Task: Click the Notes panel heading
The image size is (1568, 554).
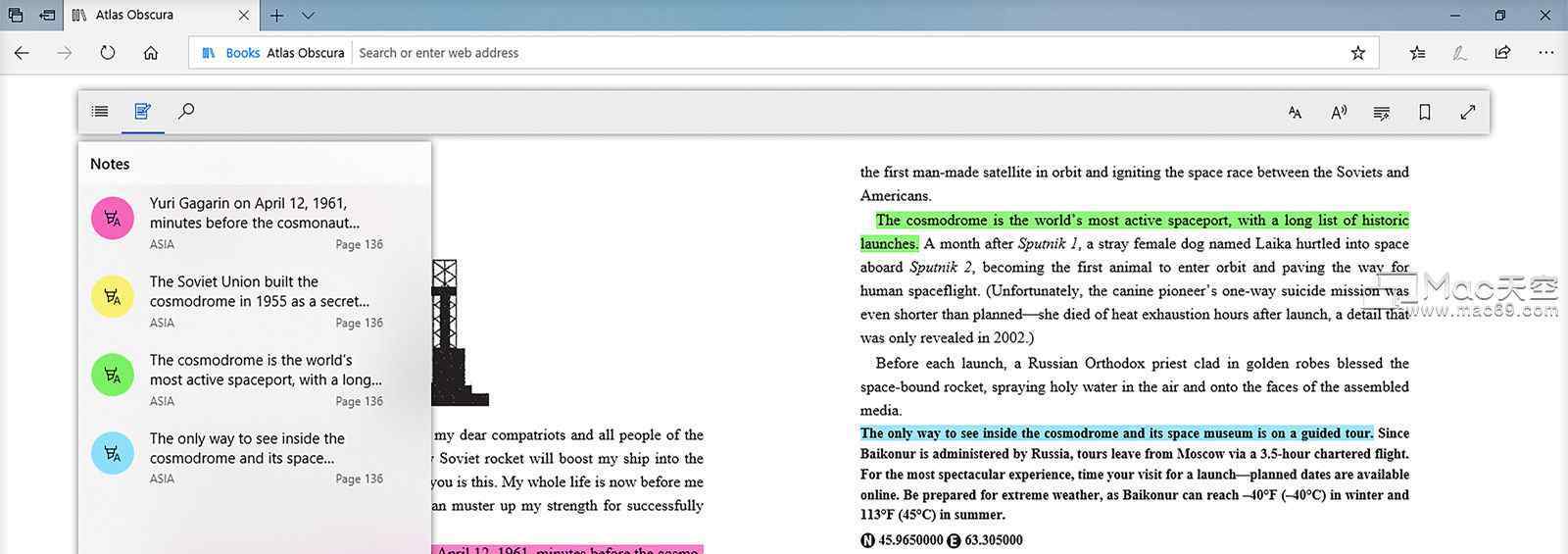Action: (110, 164)
